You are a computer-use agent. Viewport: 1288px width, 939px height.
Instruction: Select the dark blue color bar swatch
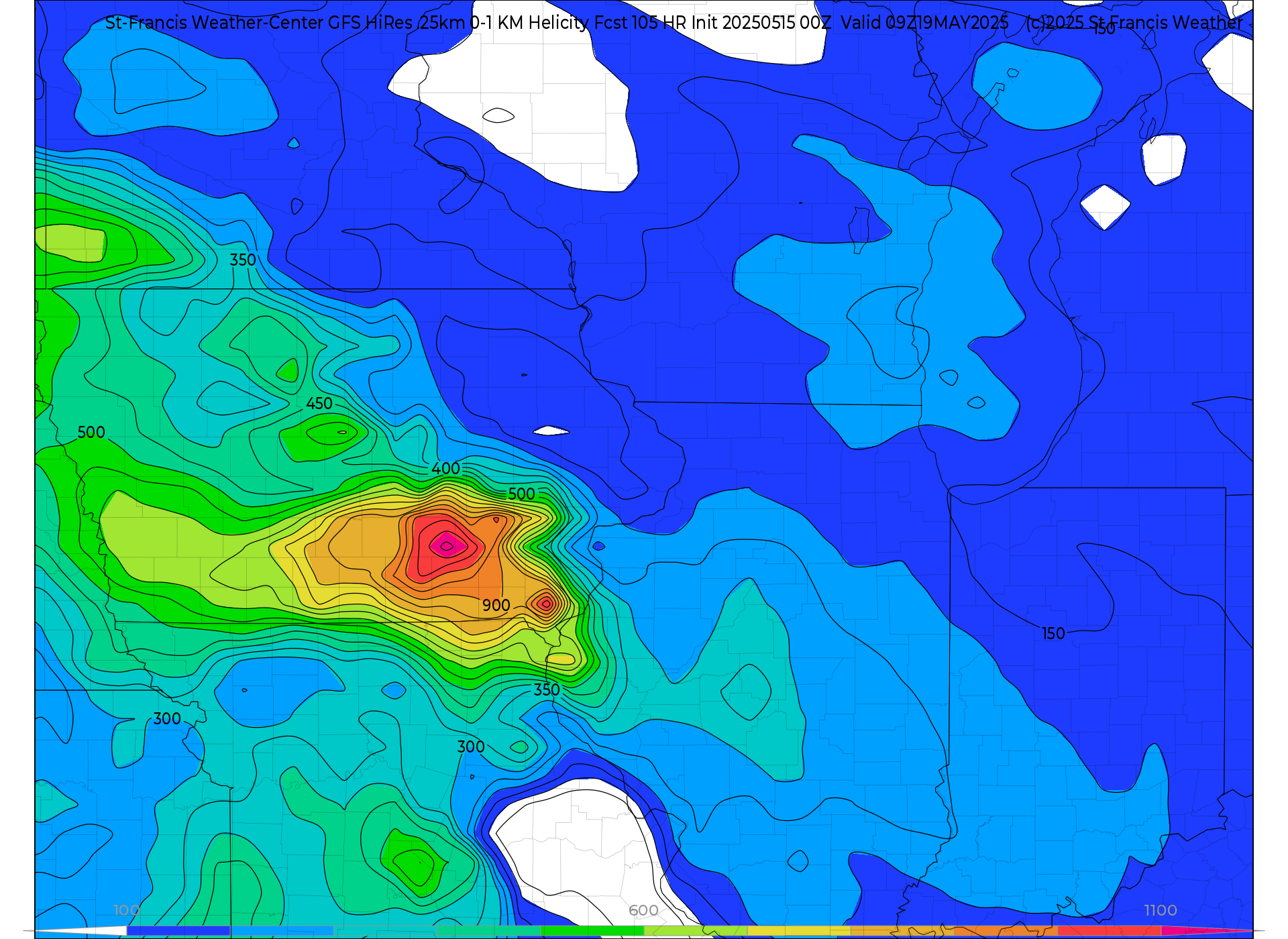(178, 931)
